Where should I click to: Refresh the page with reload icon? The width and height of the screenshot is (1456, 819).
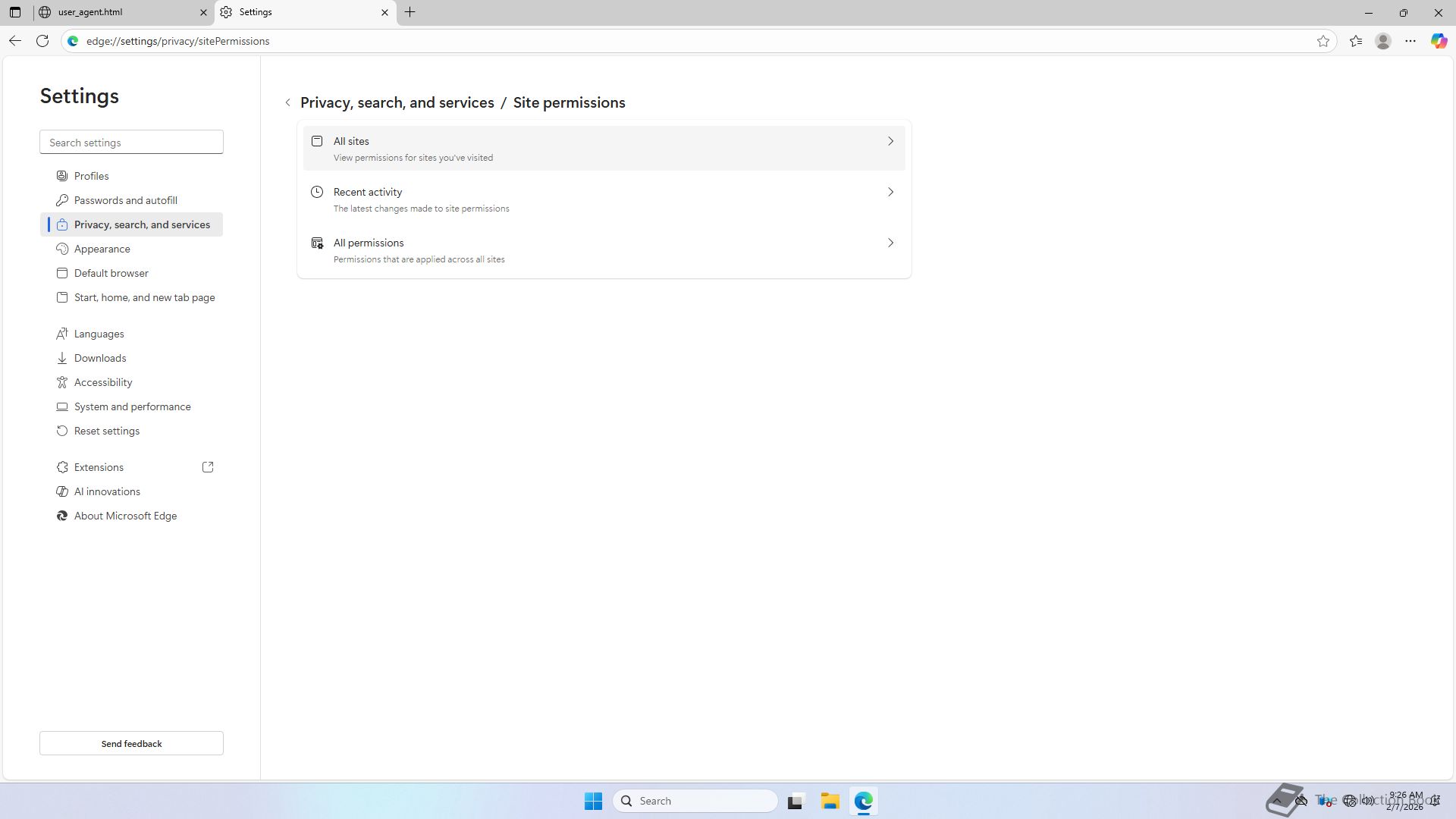[42, 41]
